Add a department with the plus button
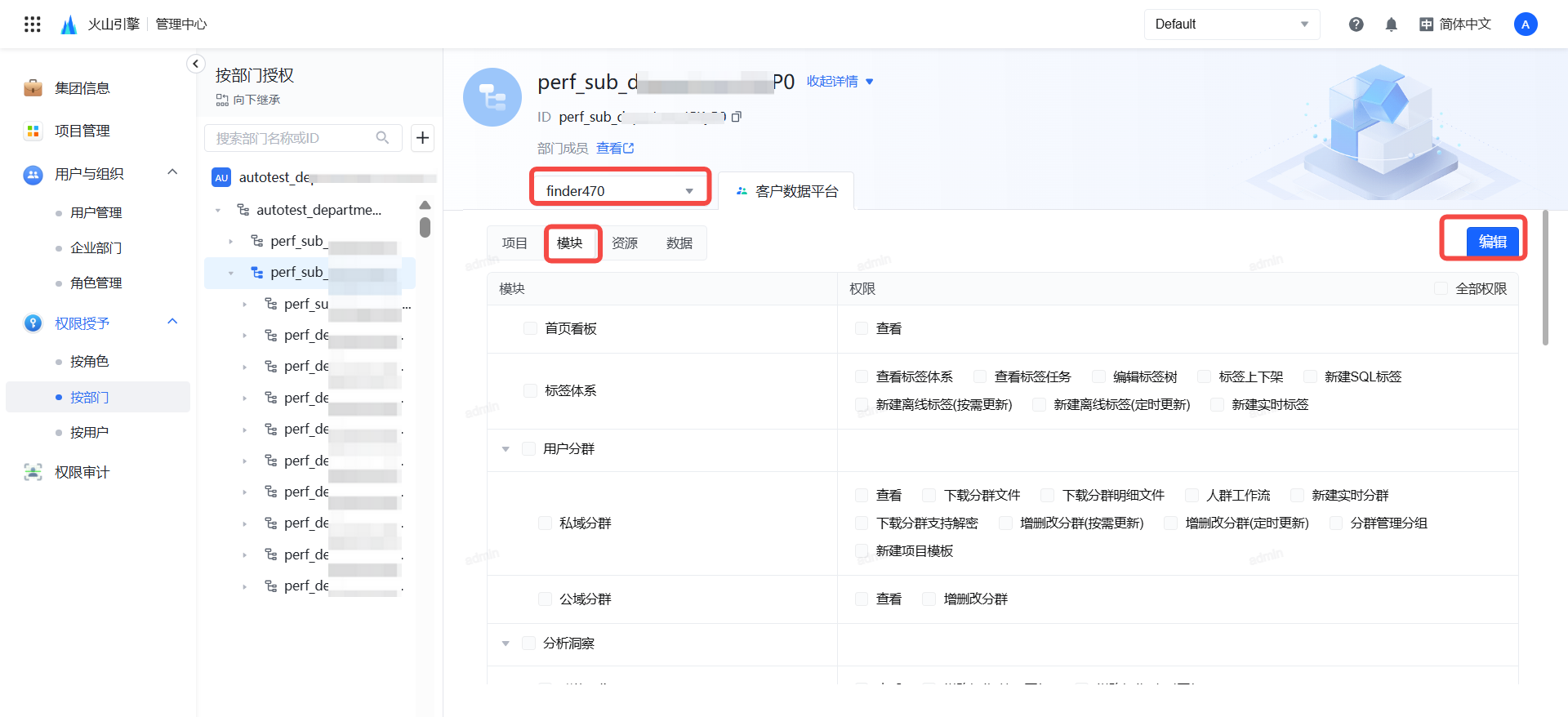The height and width of the screenshot is (717, 1568). click(x=422, y=137)
